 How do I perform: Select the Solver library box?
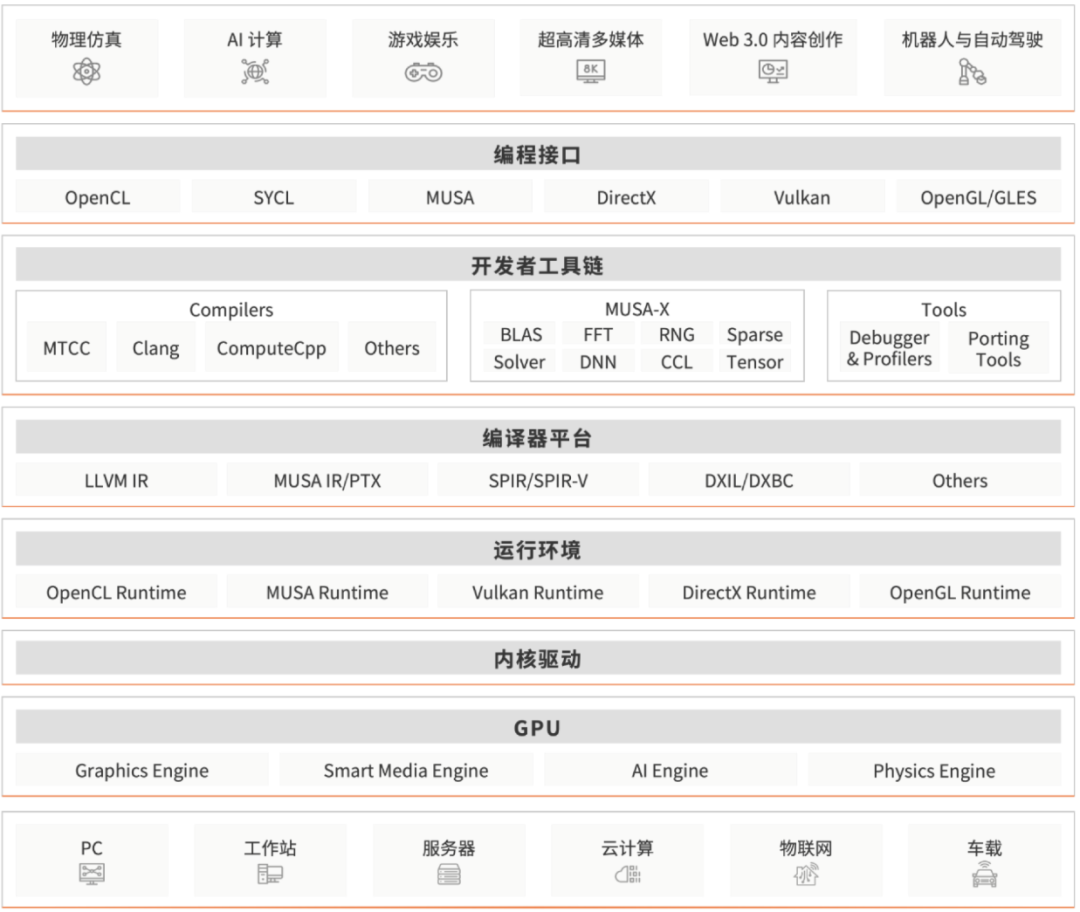[x=519, y=361]
